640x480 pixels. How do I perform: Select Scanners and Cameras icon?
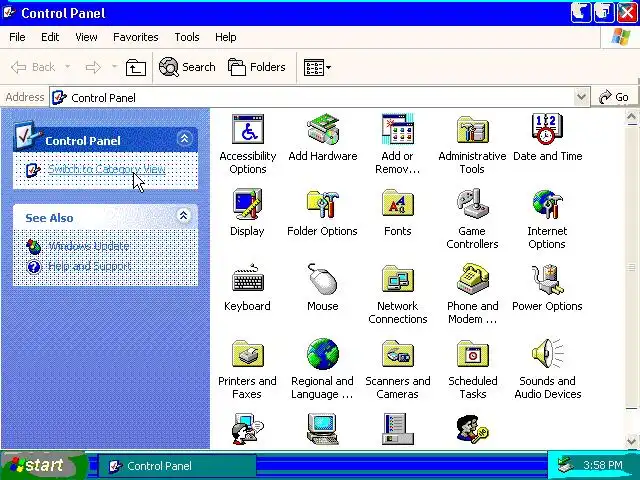(398, 353)
